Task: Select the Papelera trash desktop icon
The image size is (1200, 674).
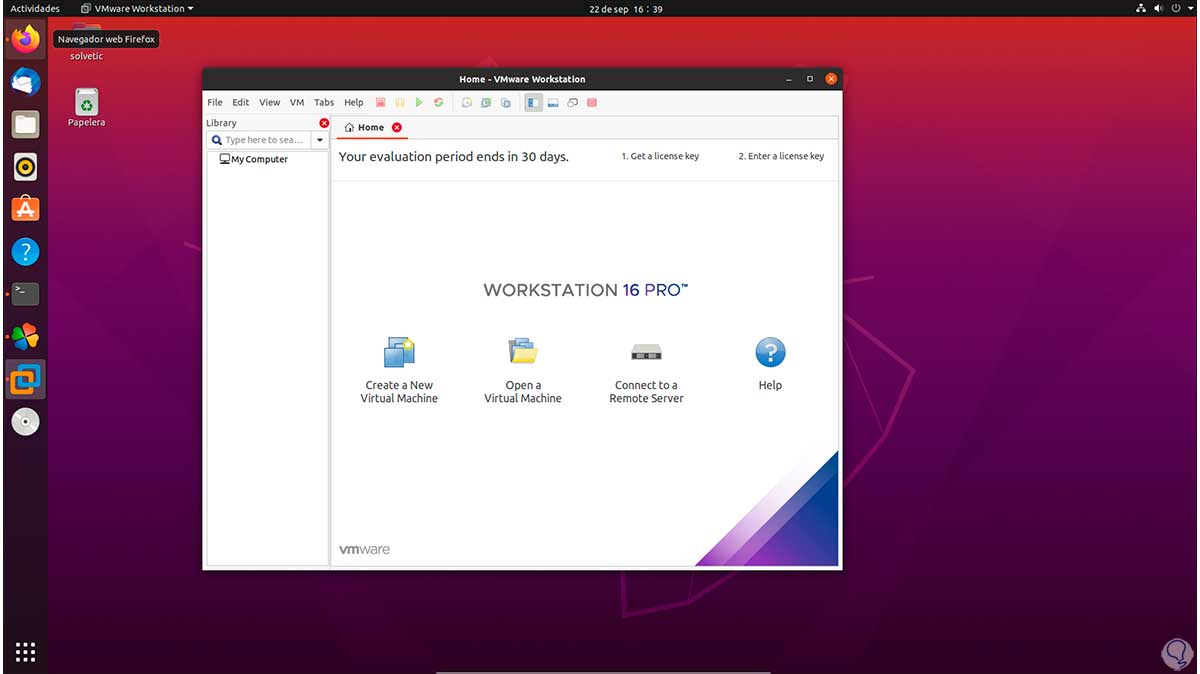Action: (x=87, y=107)
